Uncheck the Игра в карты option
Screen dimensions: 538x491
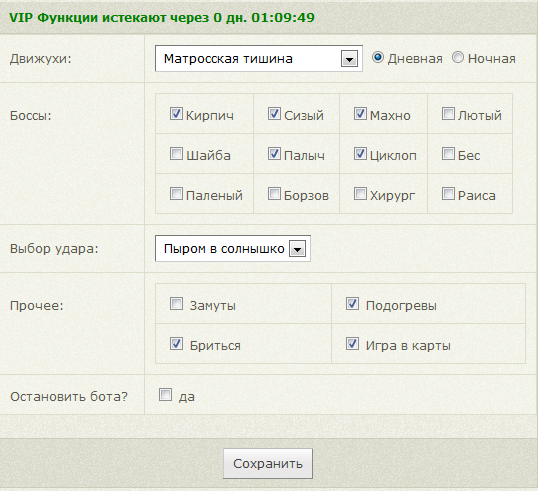tap(352, 343)
